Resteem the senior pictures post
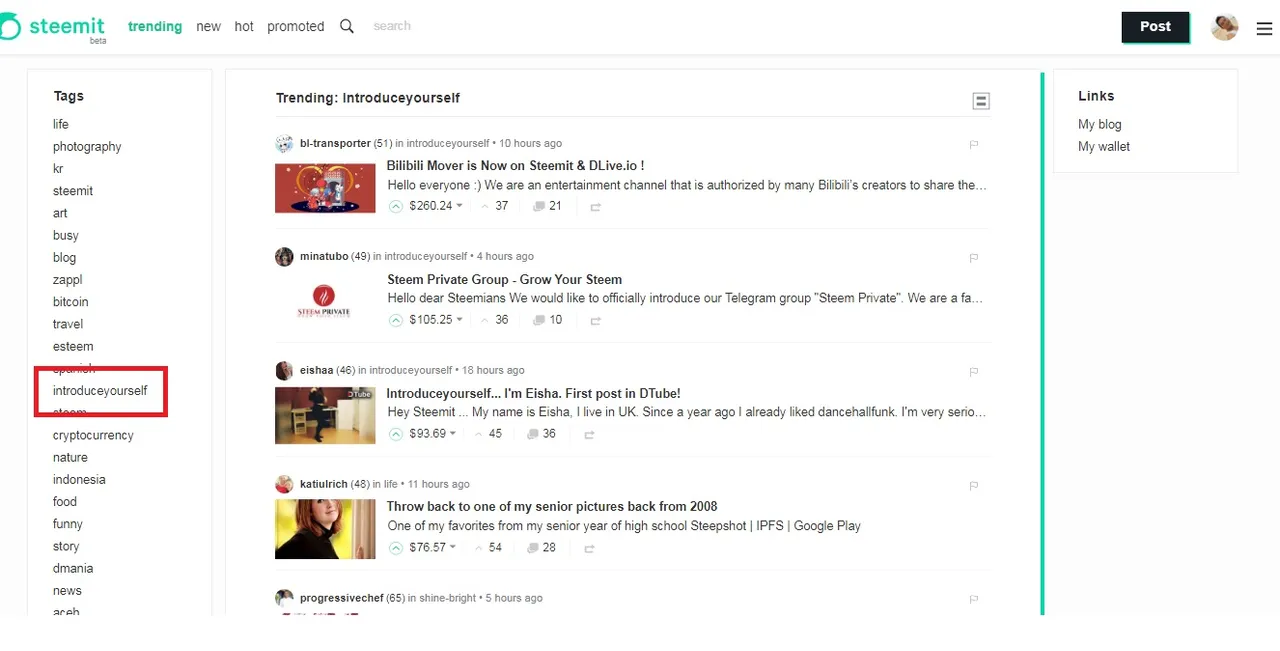 coord(589,549)
